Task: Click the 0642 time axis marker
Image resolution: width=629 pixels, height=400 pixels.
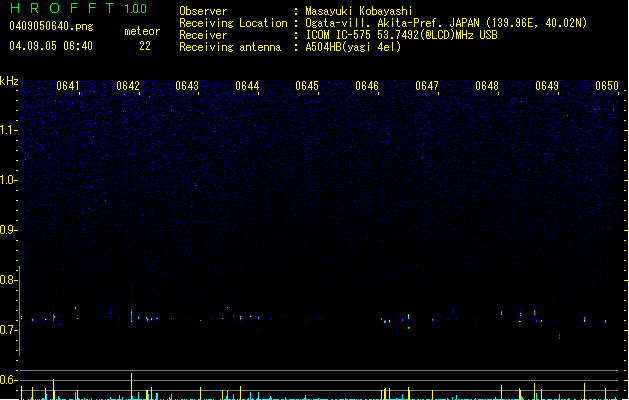Action: tap(128, 86)
